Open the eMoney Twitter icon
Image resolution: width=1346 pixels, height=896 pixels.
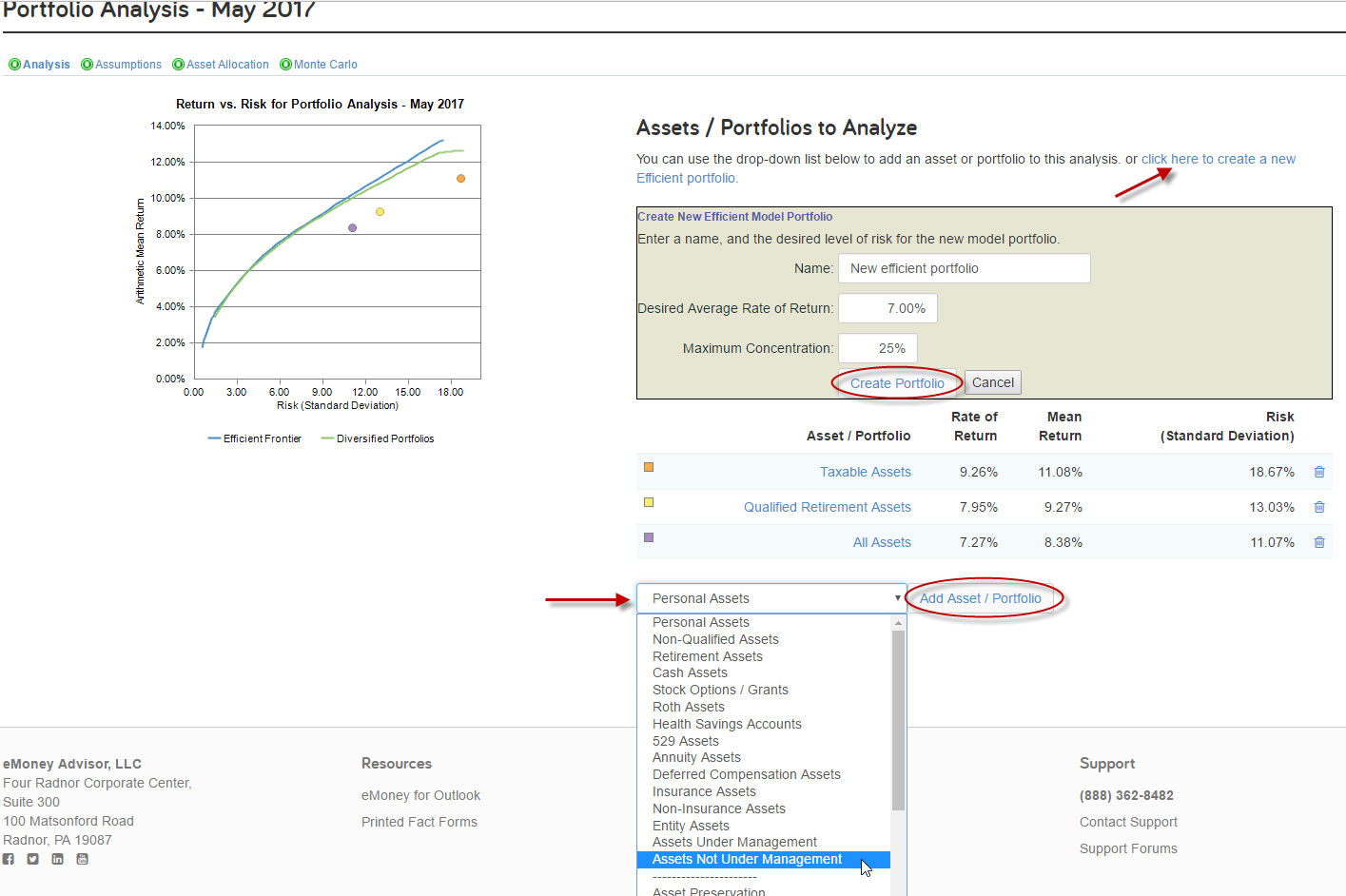click(x=33, y=859)
